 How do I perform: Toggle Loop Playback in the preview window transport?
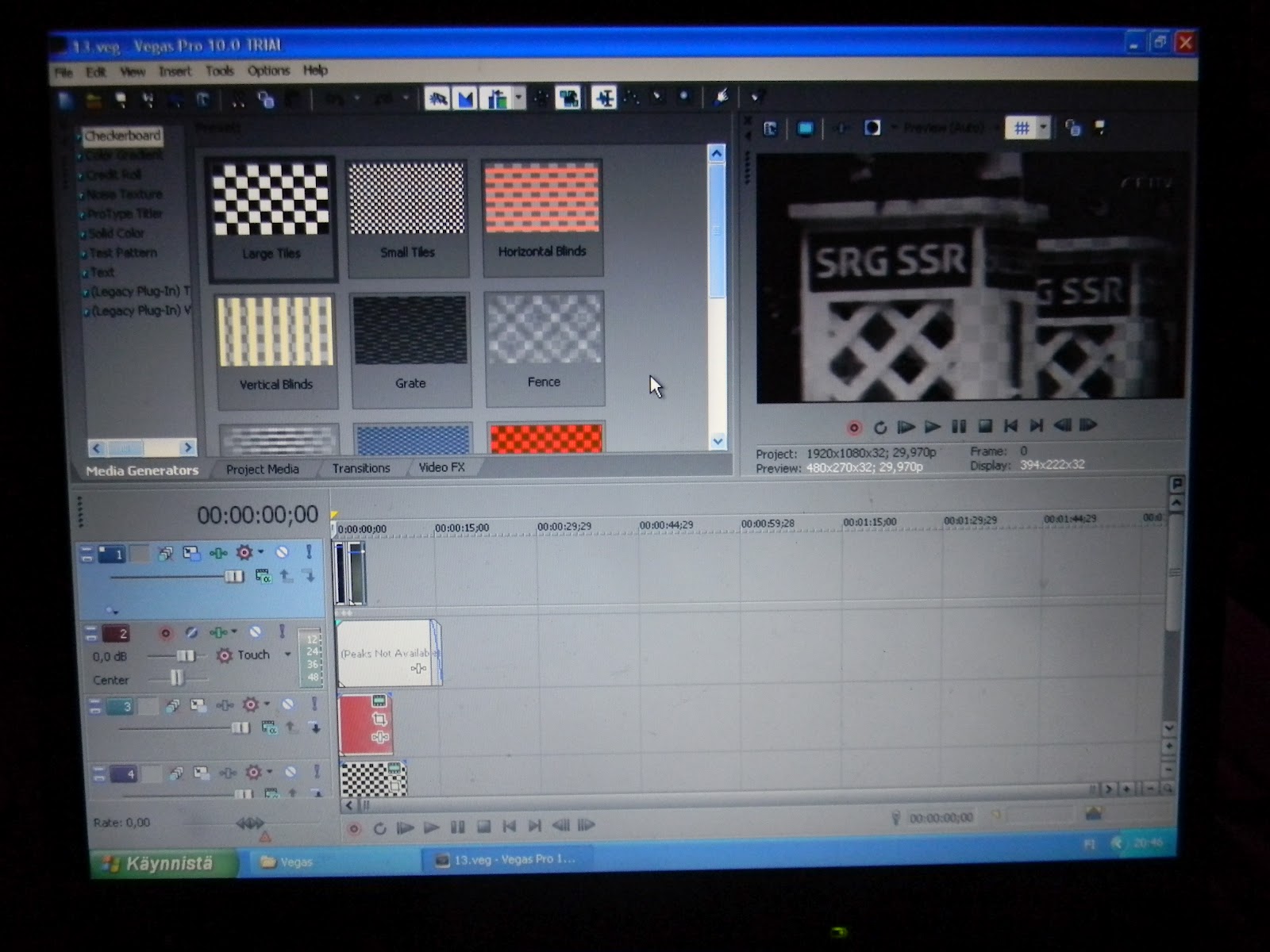pyautogui.click(x=880, y=428)
